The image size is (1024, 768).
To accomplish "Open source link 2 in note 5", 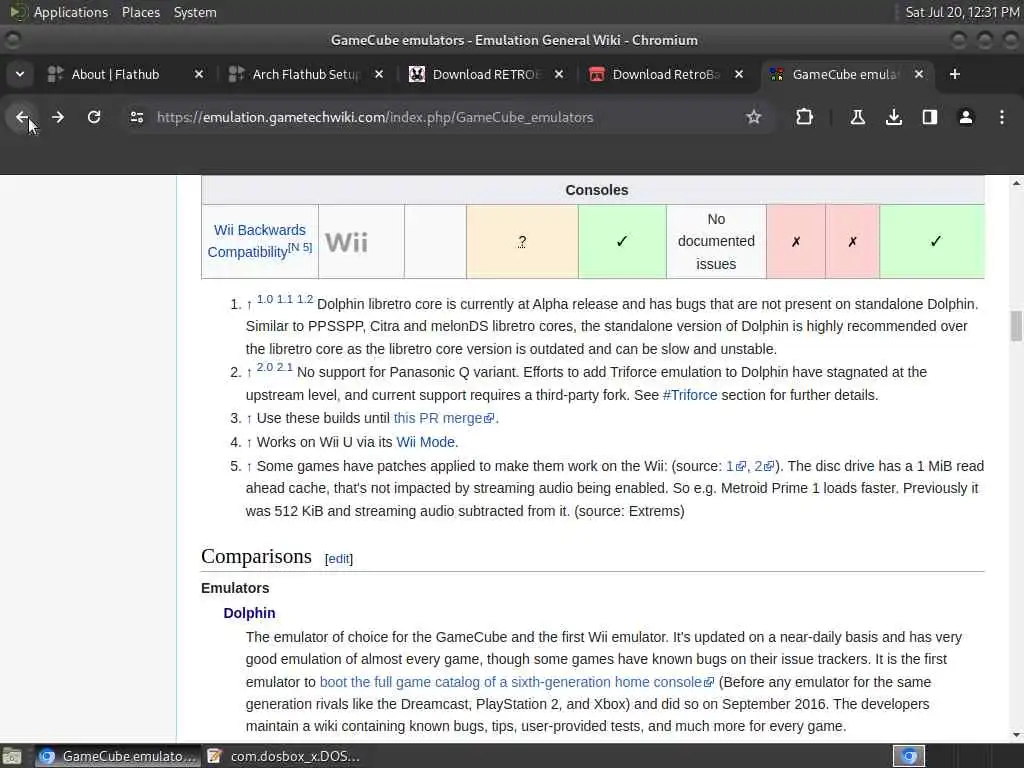I will 763,466.
